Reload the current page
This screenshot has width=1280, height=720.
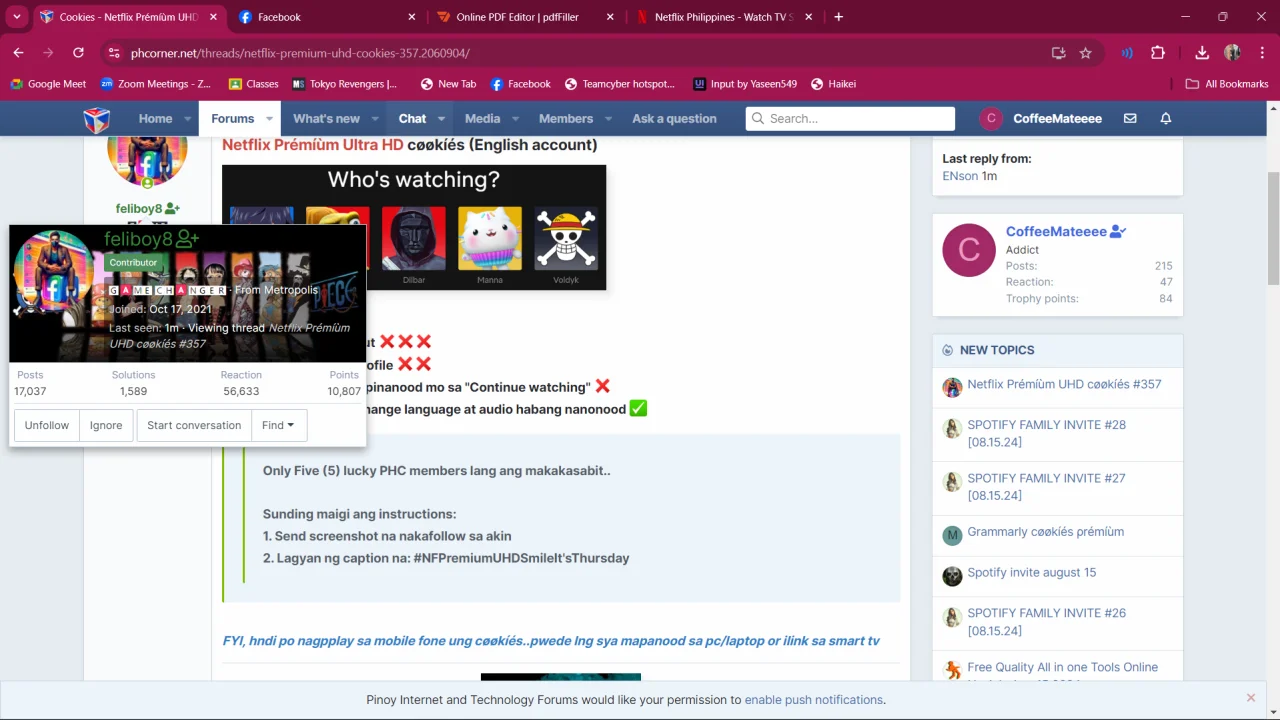point(78,53)
